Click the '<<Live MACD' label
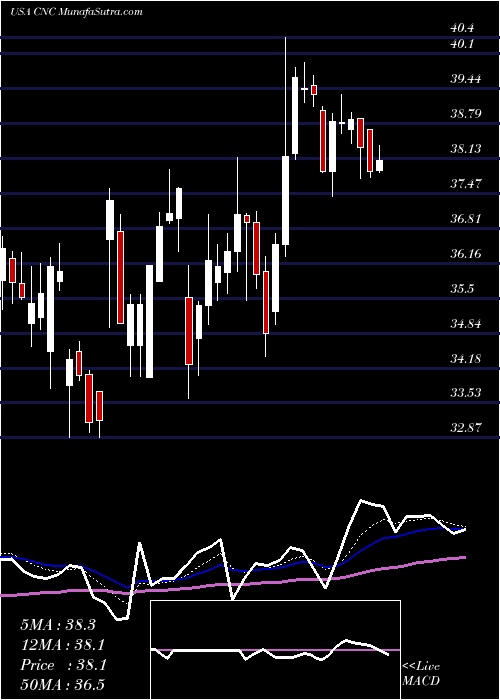500x700 pixels. click(x=421, y=673)
